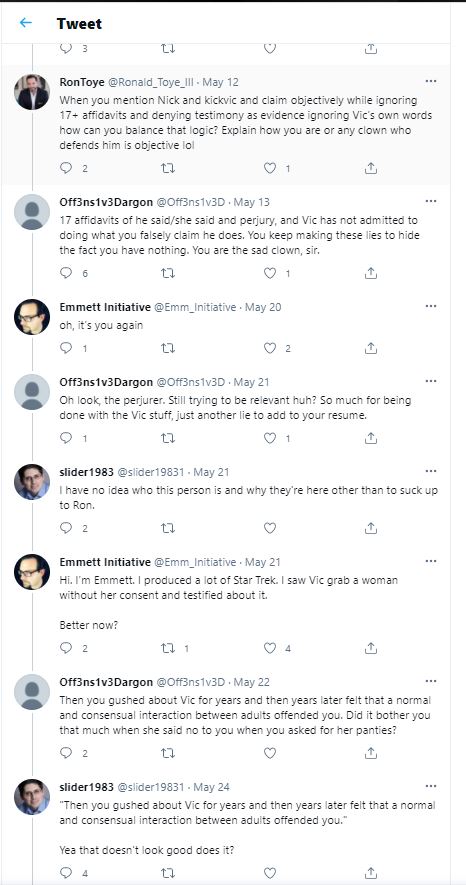
Task: Open slider1983's avatar on May 21 tweet
Action: tap(32, 482)
